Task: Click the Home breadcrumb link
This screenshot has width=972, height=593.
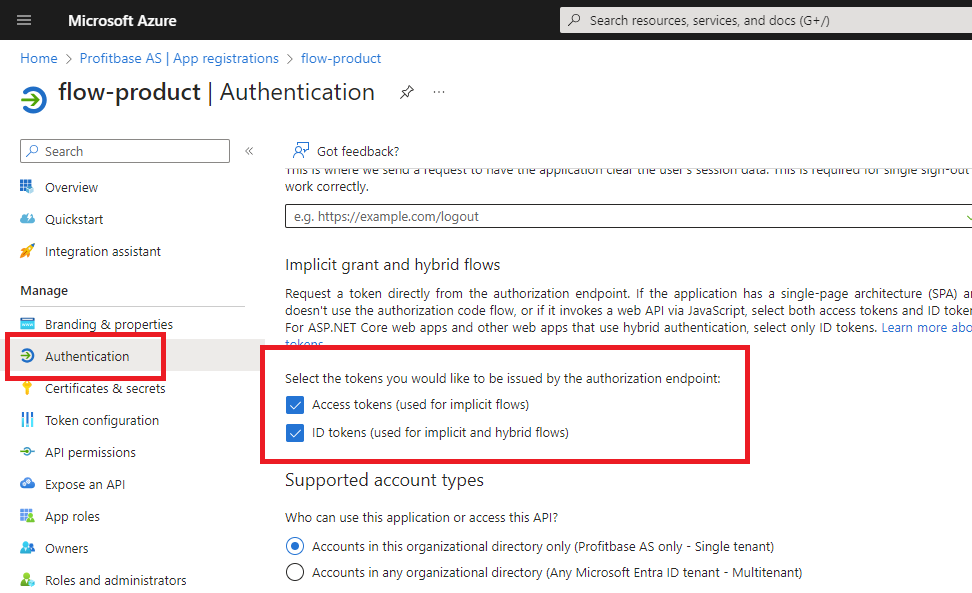Action: (x=39, y=59)
